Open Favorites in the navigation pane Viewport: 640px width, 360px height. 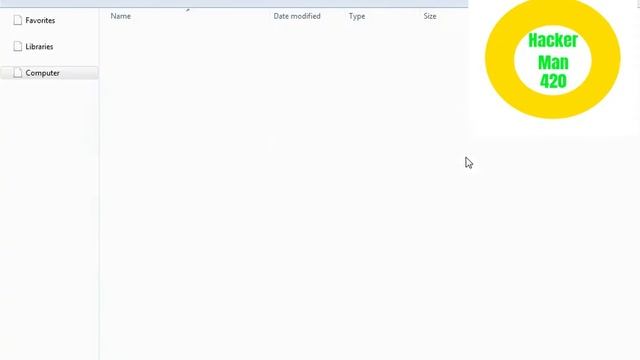(40, 20)
